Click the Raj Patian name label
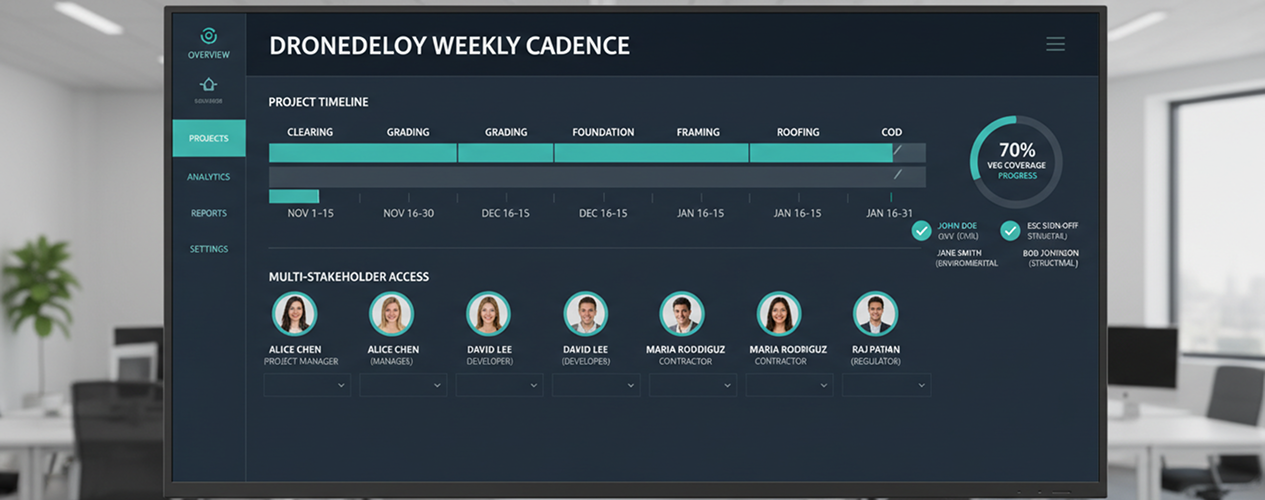Image resolution: width=1265 pixels, height=500 pixels. click(x=876, y=350)
